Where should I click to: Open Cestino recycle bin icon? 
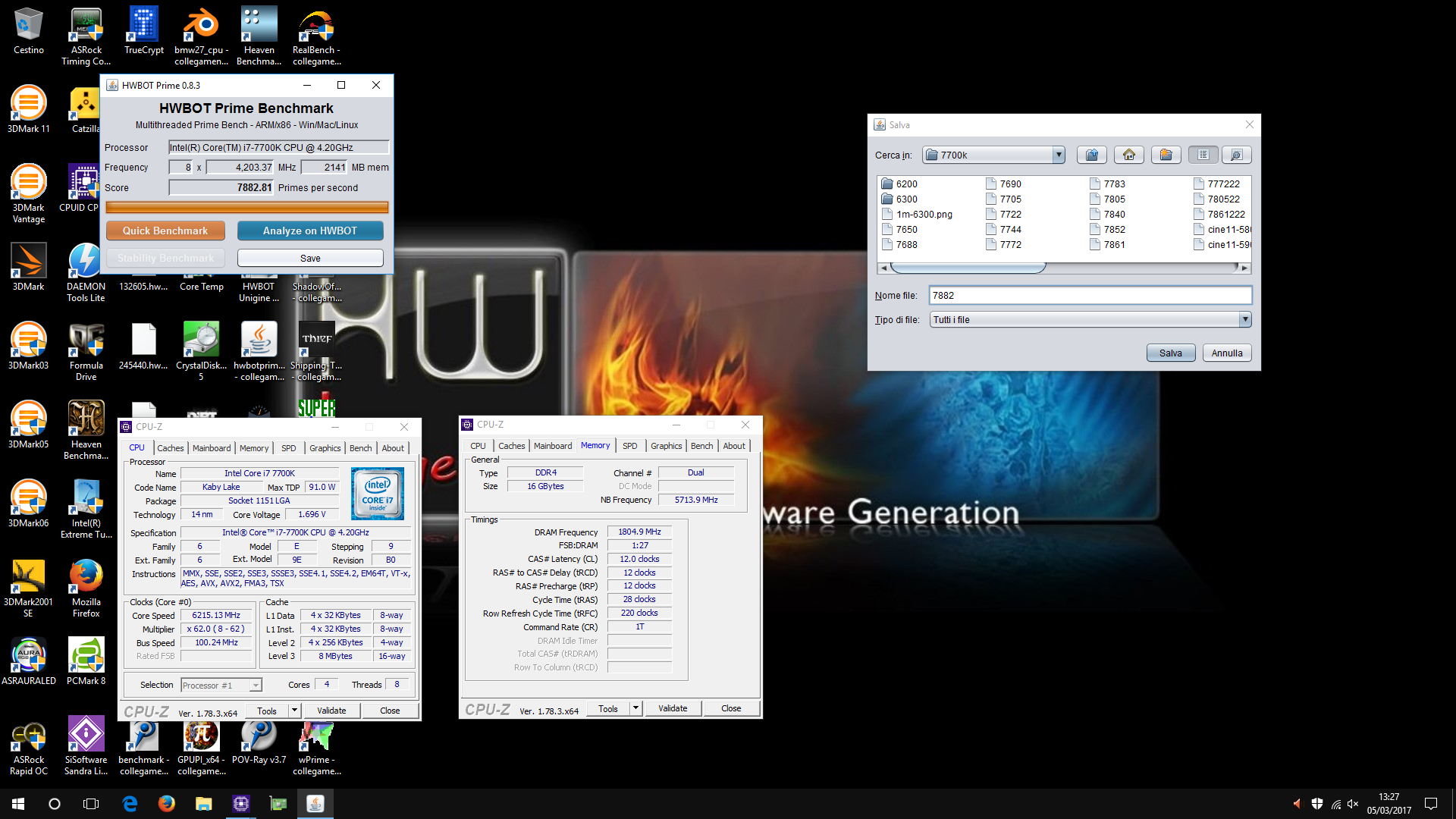[x=29, y=32]
